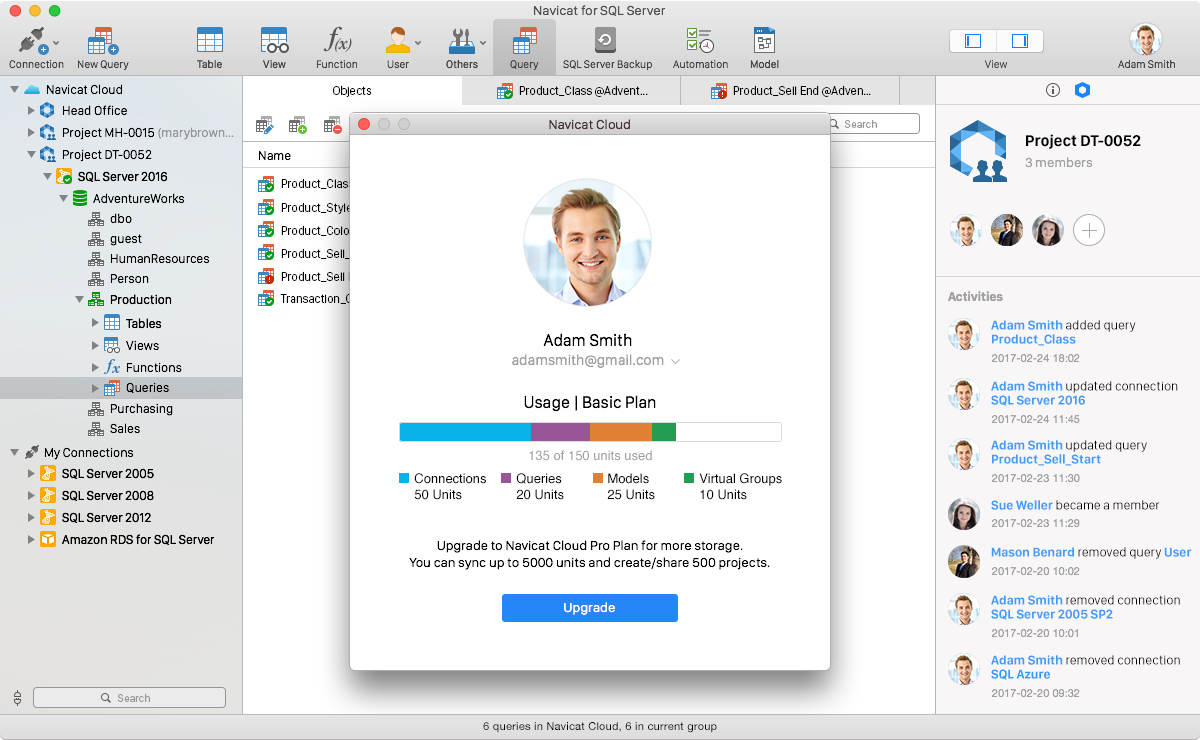Select the Transaction query in list
This screenshot has width=1200, height=740.
303,299
